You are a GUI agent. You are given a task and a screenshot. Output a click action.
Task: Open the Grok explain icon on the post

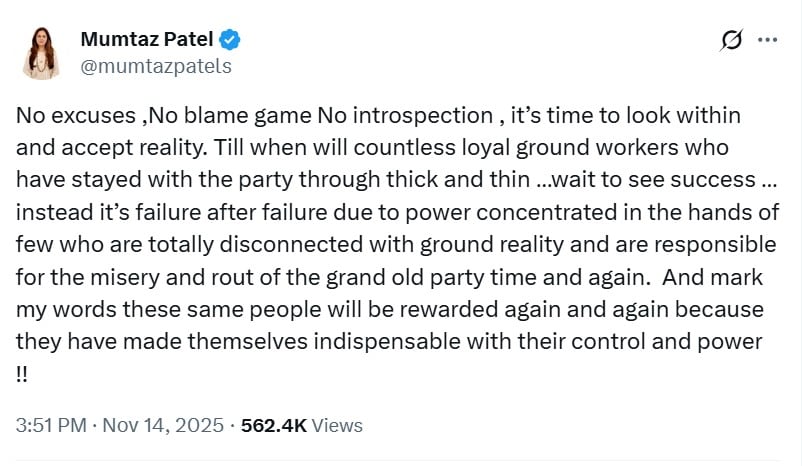(x=731, y=40)
